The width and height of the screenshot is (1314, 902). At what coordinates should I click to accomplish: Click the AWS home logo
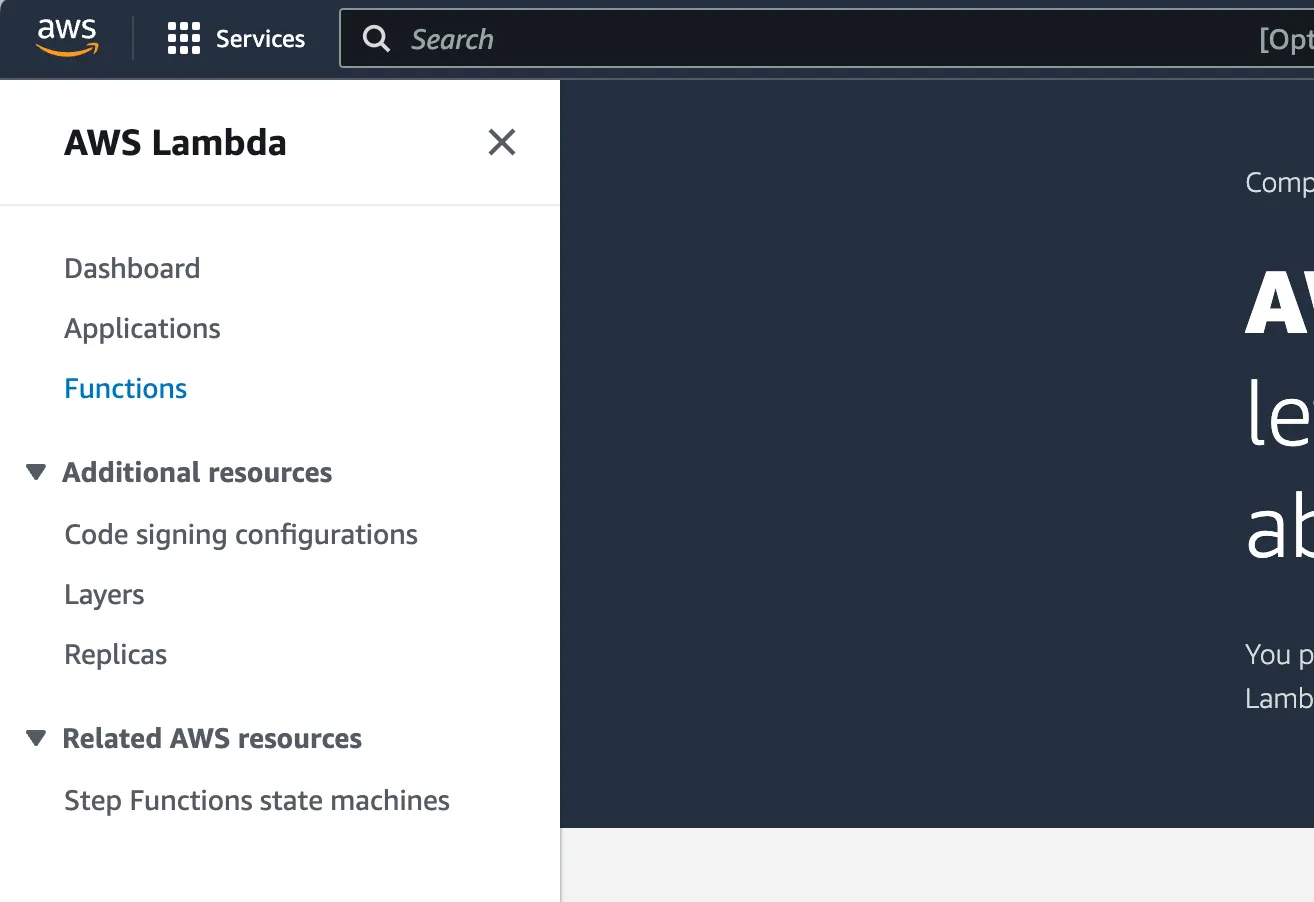tap(66, 37)
